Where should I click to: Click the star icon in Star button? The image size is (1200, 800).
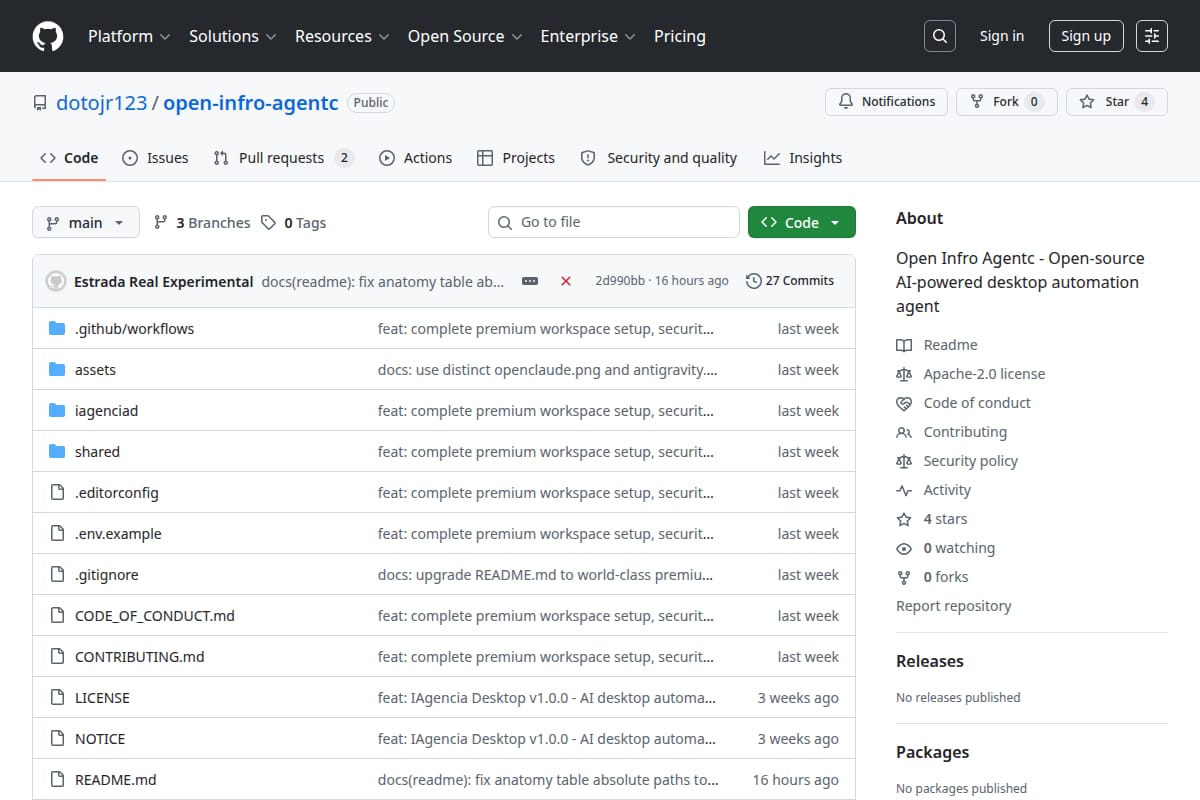click(x=1088, y=102)
